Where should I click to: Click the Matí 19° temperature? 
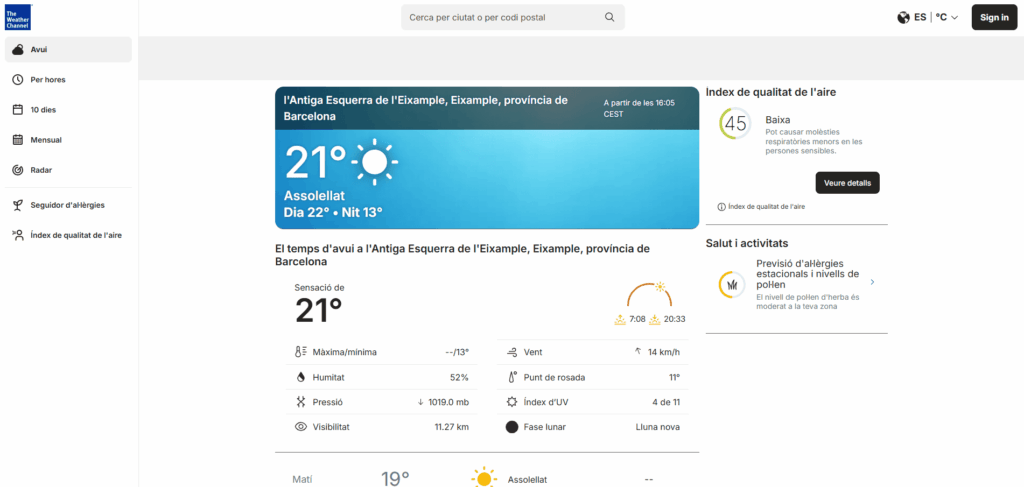coord(396,479)
